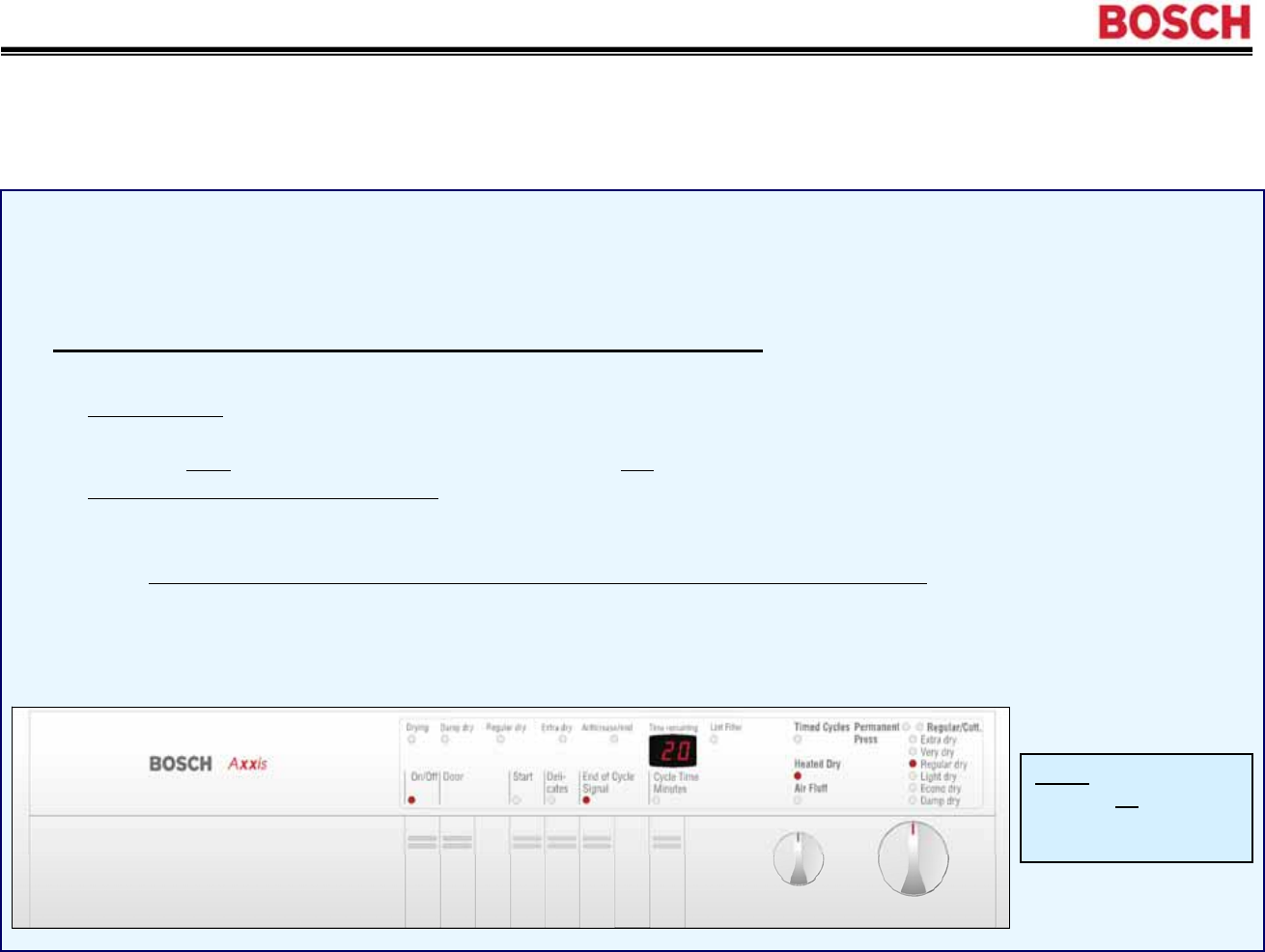Viewport: 1265px width, 952px height.
Task: Click the 'End of Cycle Signal' label
Action: click(608, 782)
